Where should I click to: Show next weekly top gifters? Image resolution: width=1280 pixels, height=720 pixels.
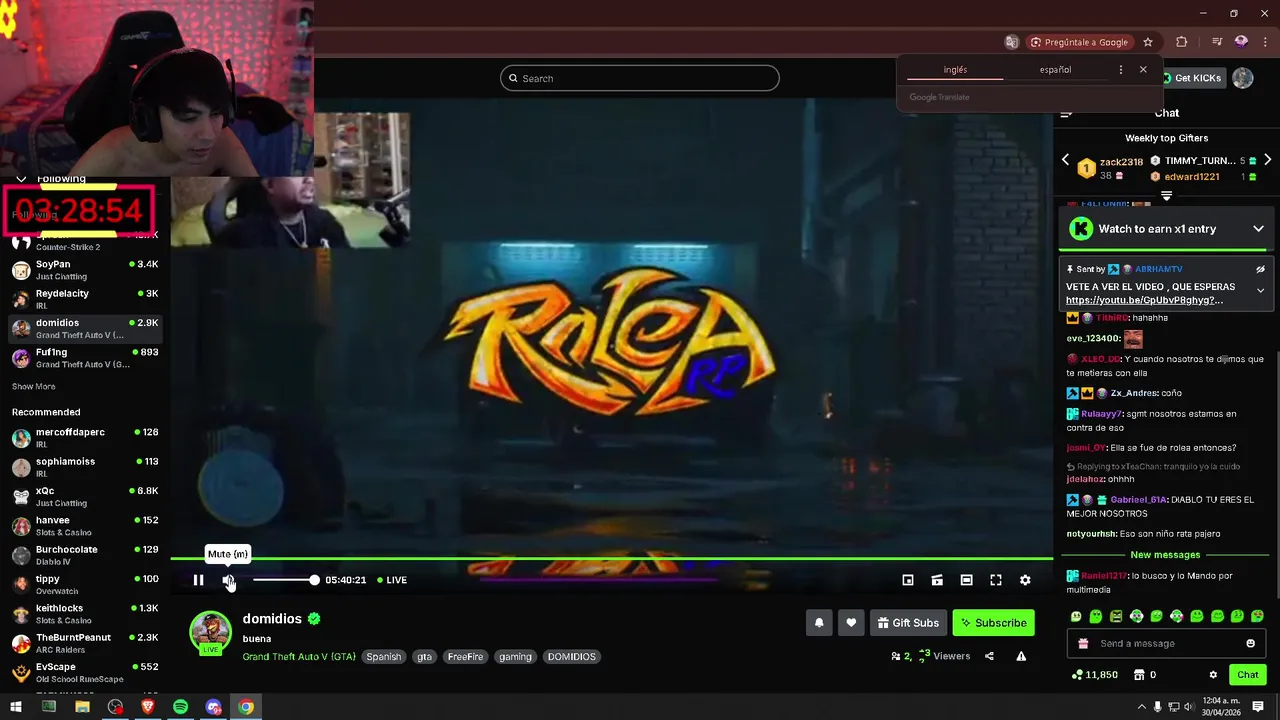1267,160
